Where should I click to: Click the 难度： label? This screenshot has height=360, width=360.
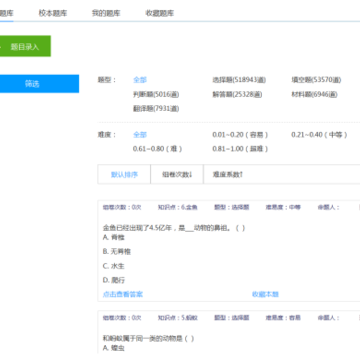pos(107,135)
